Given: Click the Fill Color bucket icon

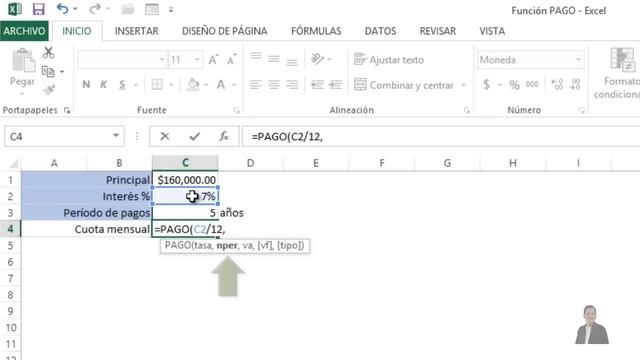Looking at the screenshot, I should point(193,84).
